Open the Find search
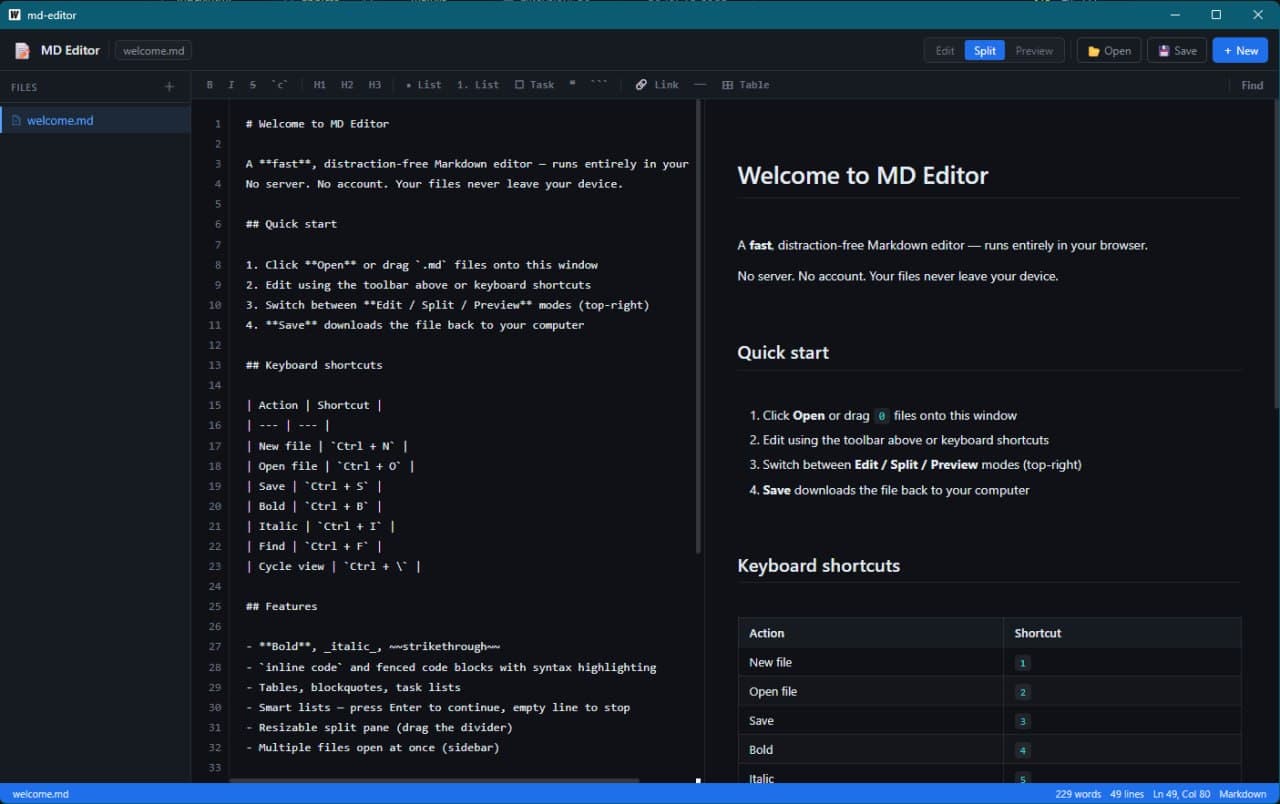 1252,85
